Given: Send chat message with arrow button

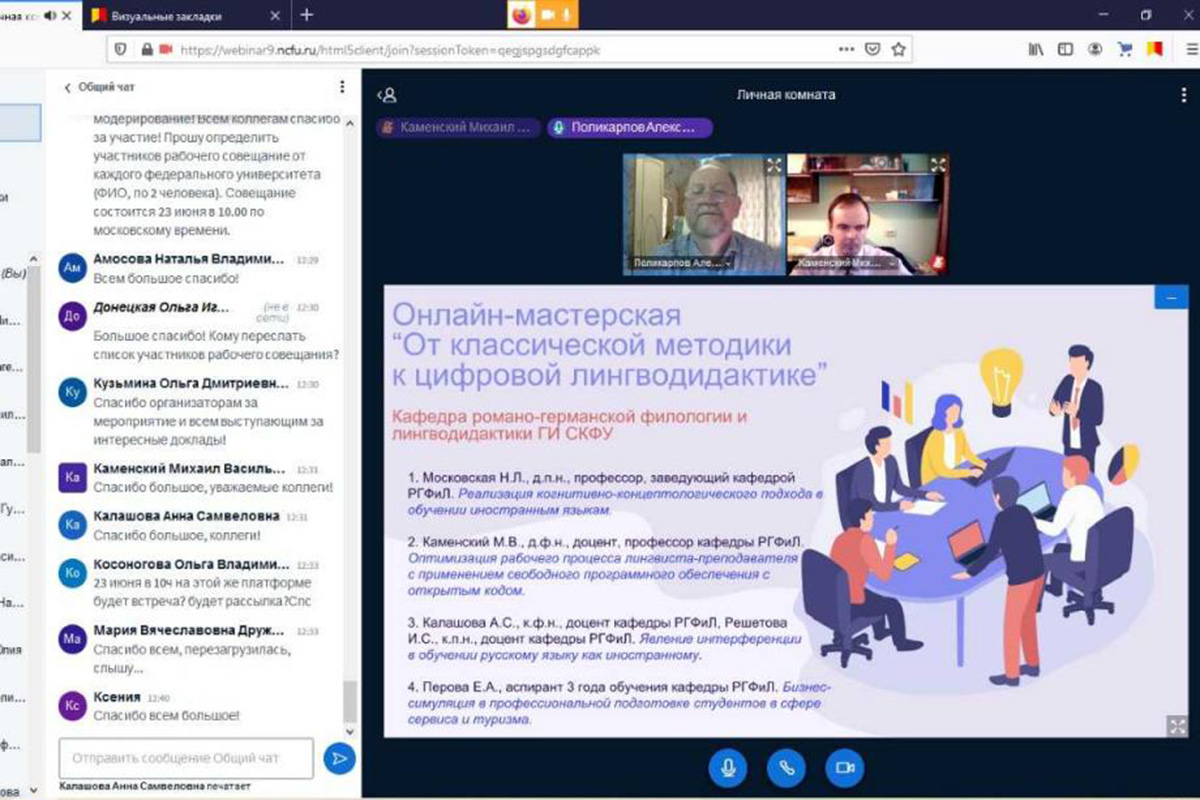Looking at the screenshot, I should click(x=340, y=759).
